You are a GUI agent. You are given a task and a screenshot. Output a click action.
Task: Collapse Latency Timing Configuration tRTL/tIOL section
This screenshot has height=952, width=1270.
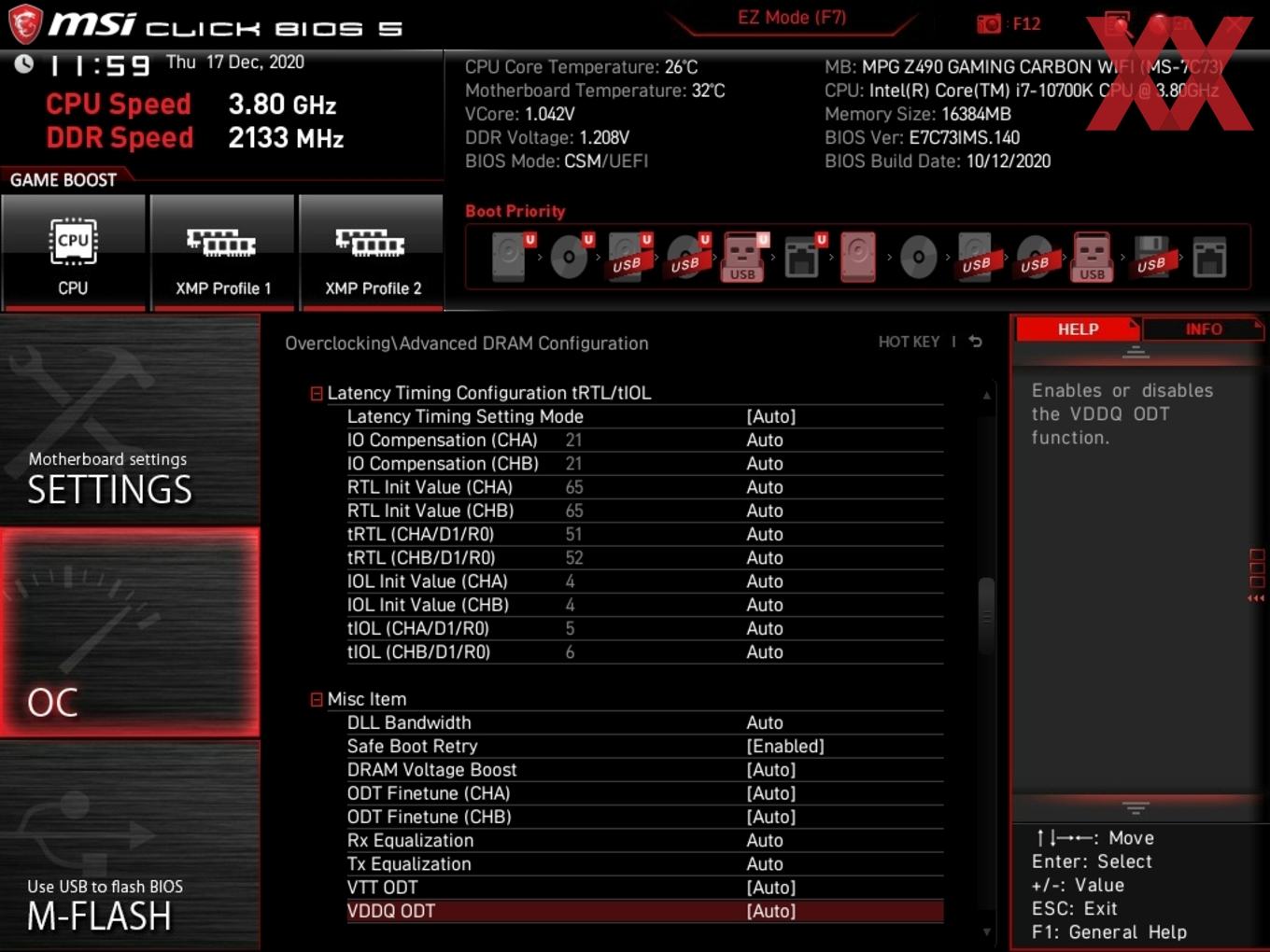(x=317, y=394)
